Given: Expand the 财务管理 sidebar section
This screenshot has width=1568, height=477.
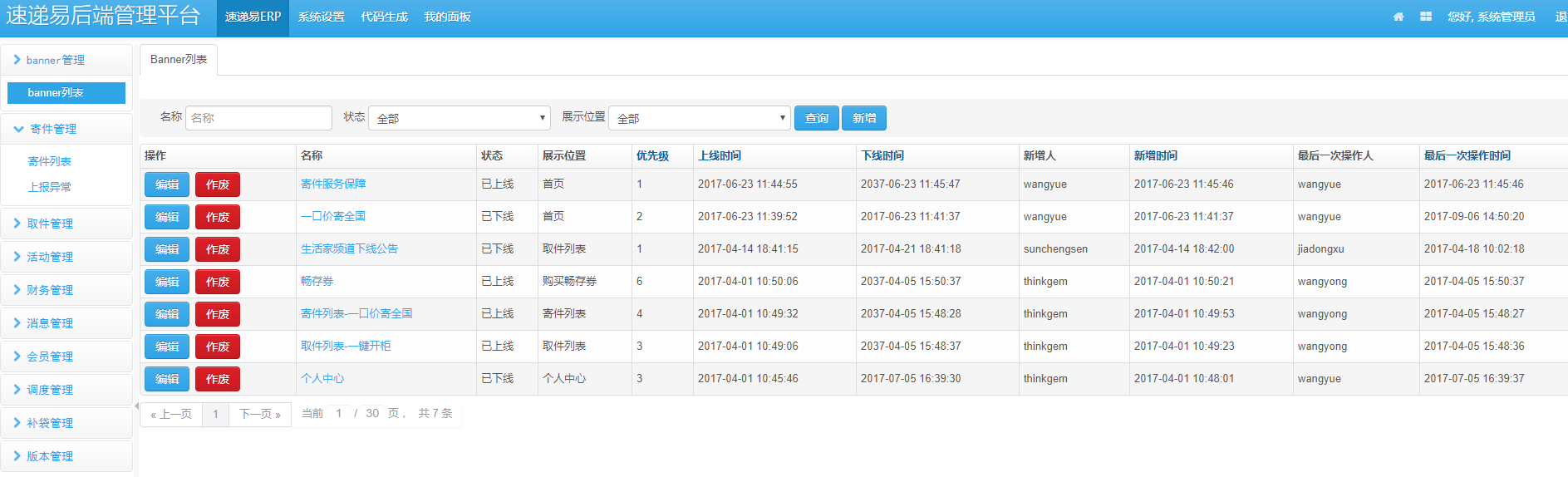Looking at the screenshot, I should tap(50, 290).
